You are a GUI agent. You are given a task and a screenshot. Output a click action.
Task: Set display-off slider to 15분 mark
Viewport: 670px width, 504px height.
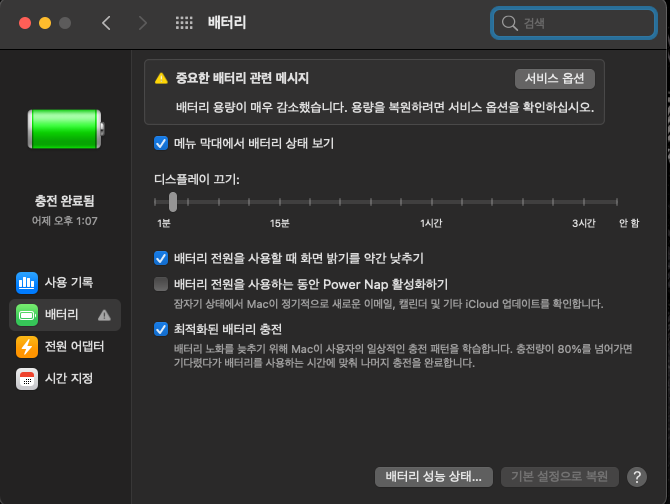[x=280, y=202]
